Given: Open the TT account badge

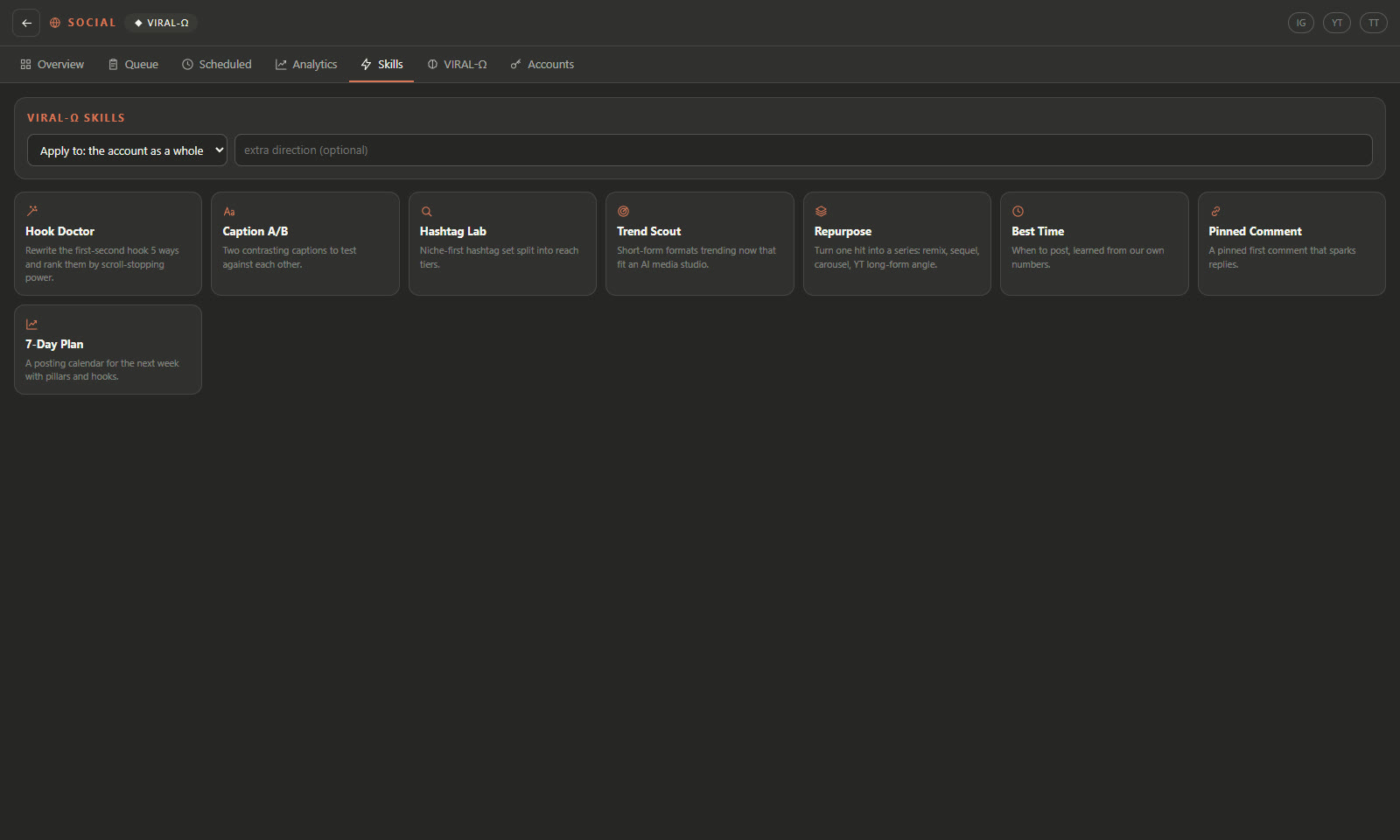Looking at the screenshot, I should pos(1374,23).
